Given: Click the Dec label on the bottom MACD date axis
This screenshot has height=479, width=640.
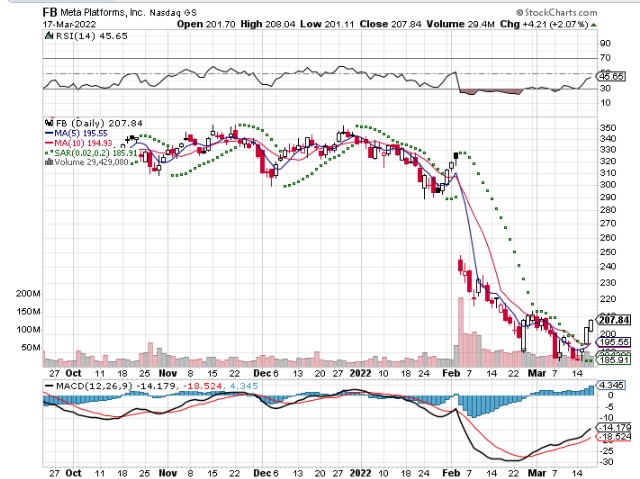Looking at the screenshot, I should [x=262, y=473].
